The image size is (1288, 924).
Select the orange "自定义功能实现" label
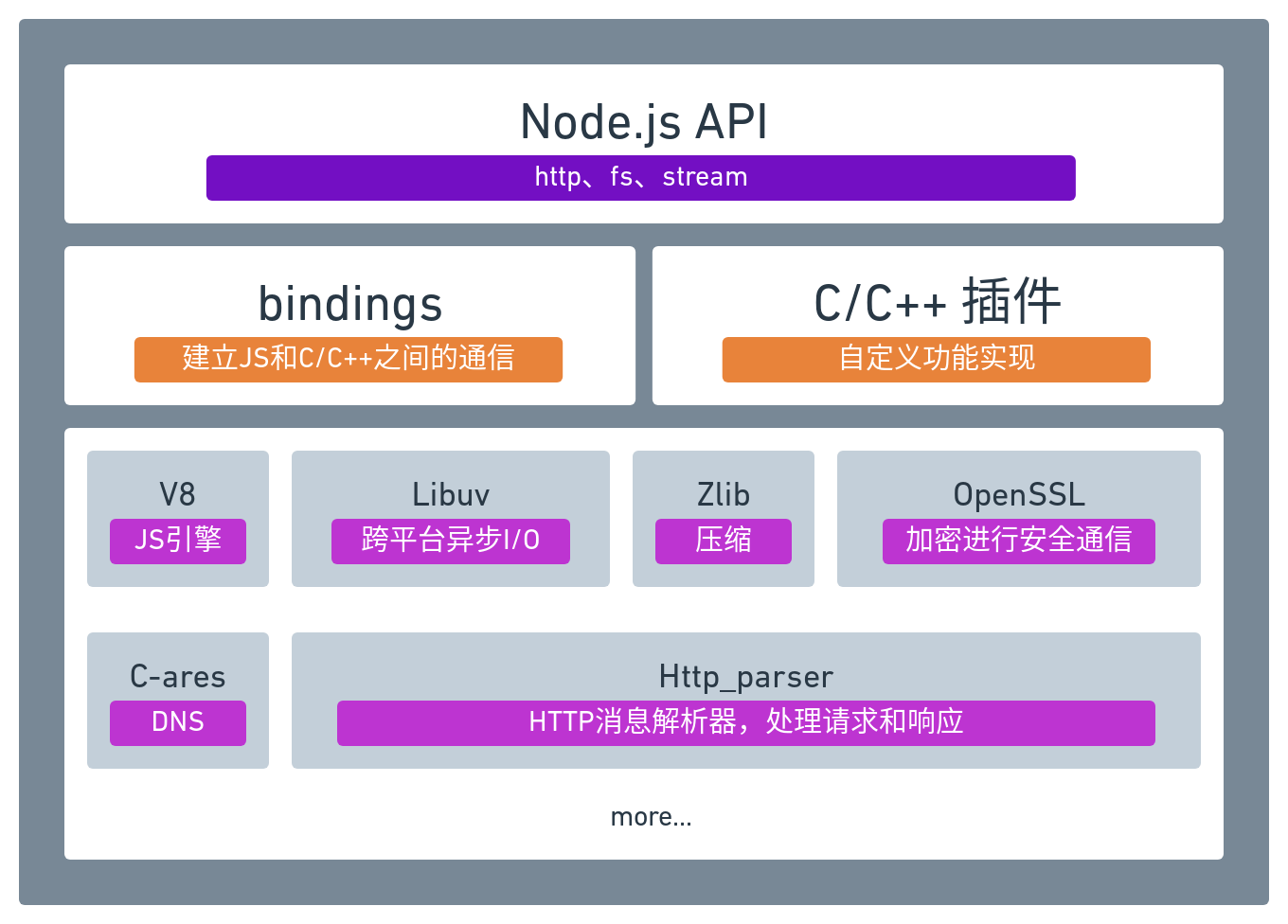click(x=937, y=360)
